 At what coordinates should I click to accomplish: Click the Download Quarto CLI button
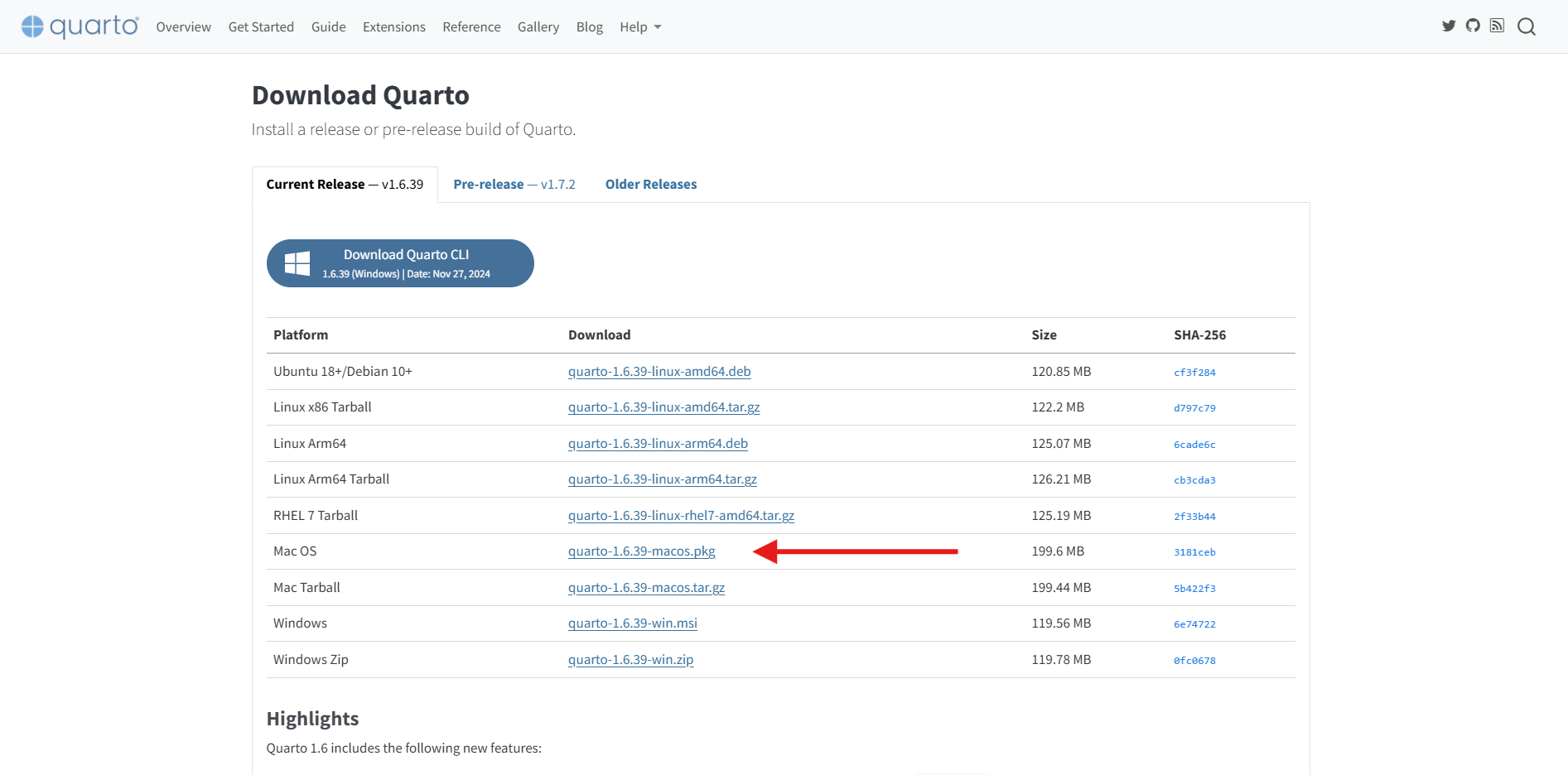pyautogui.click(x=400, y=263)
